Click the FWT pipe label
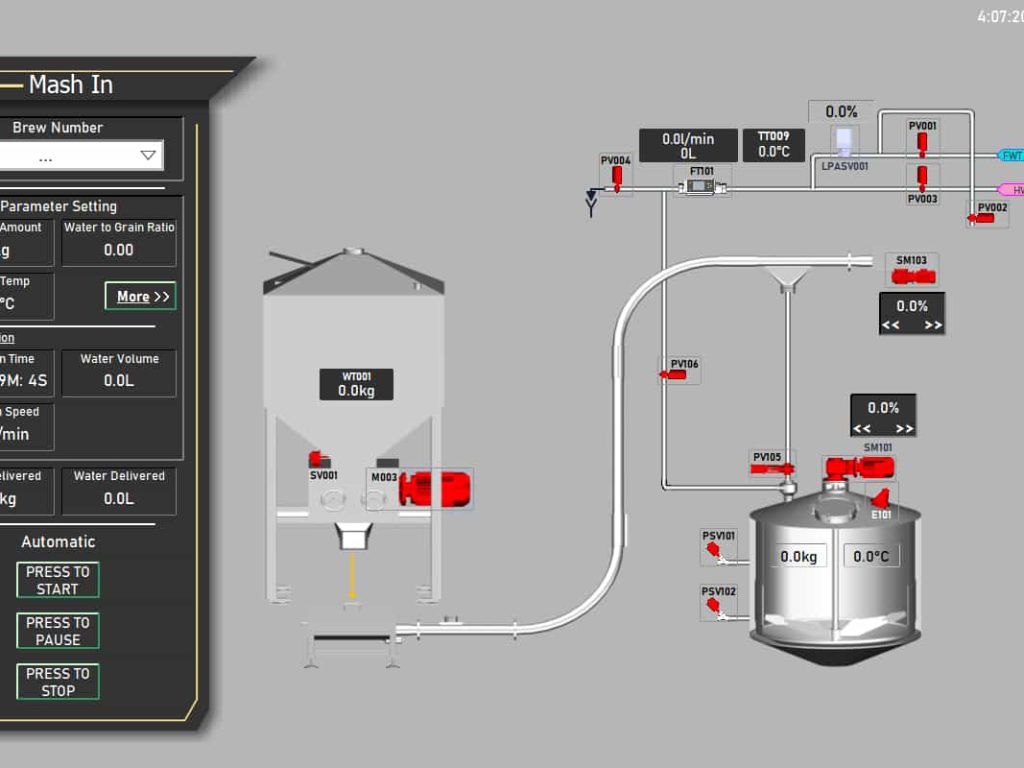 [x=1012, y=156]
